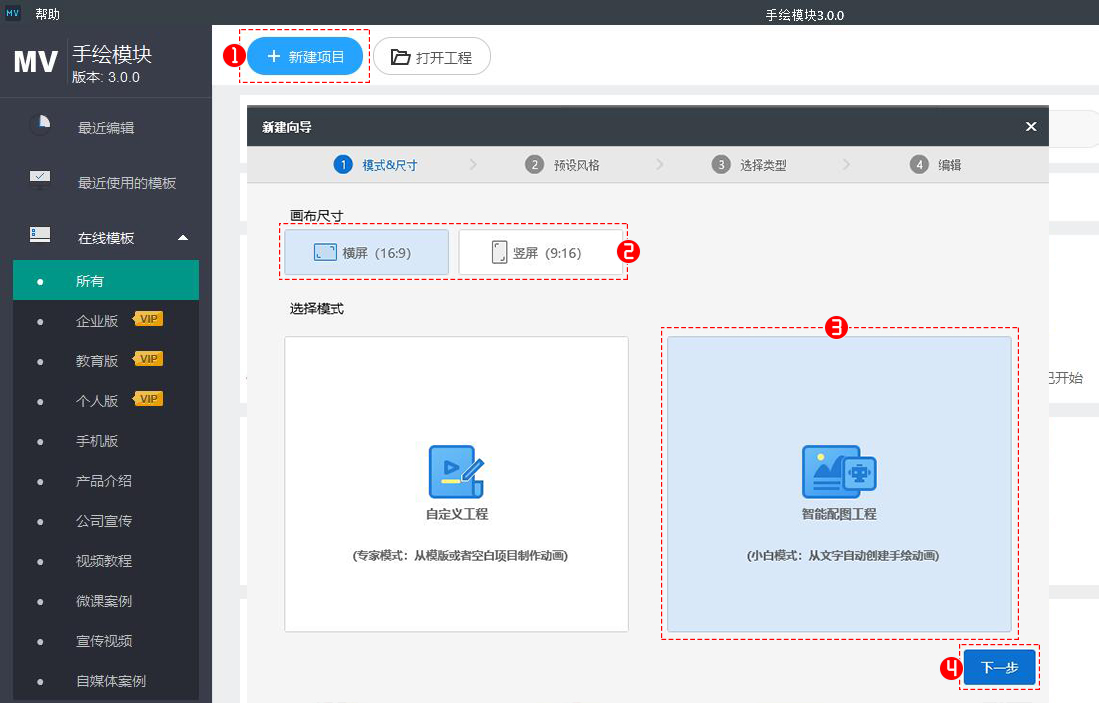Collapse the 在线模板 sidebar section

(181, 238)
